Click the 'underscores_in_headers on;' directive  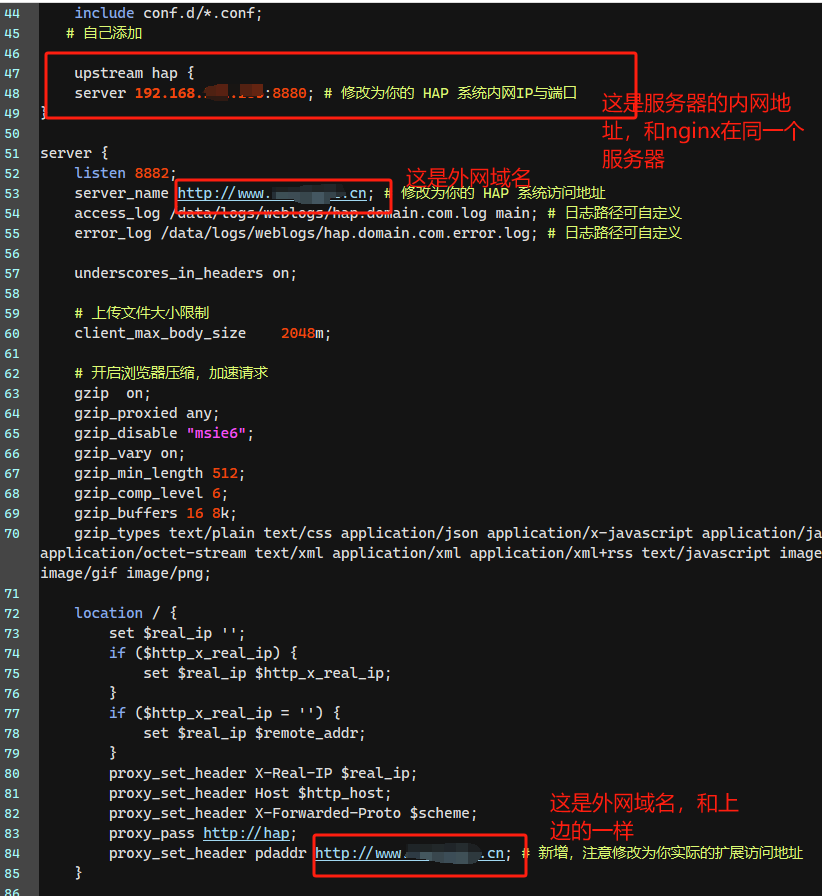tap(185, 273)
